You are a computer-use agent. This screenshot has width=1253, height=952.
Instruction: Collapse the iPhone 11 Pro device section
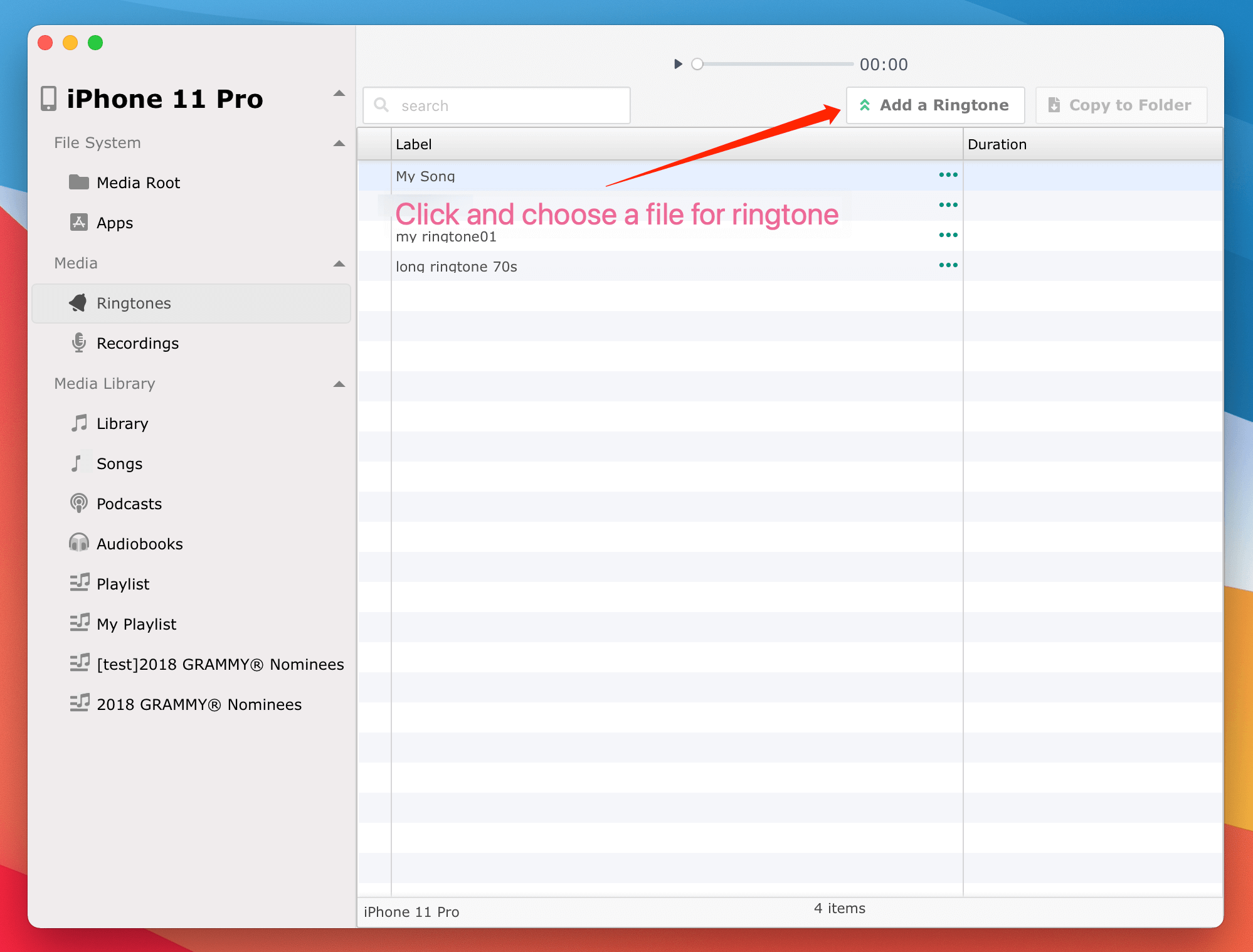tap(339, 94)
